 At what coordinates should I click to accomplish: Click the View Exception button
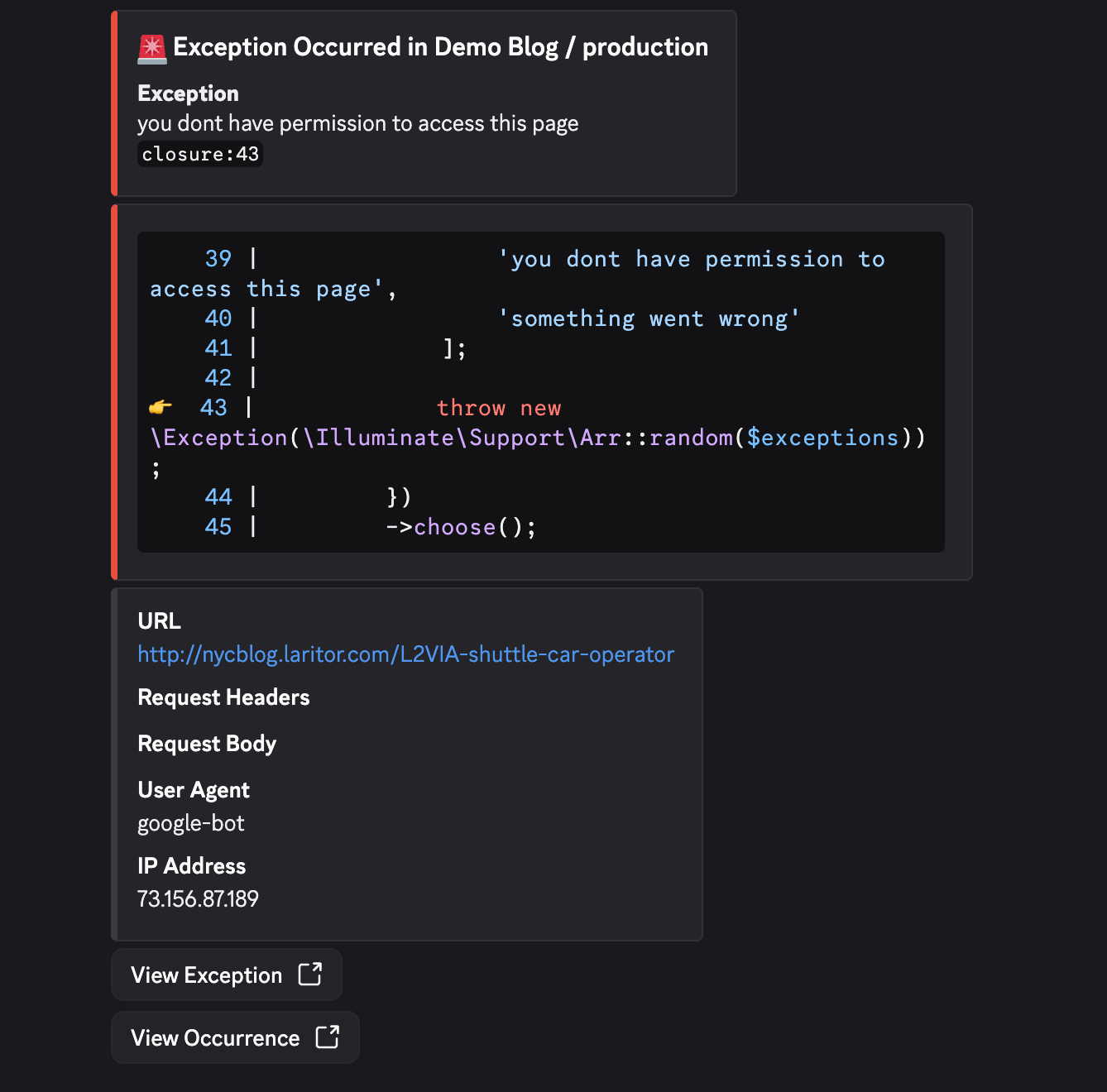pos(209,975)
